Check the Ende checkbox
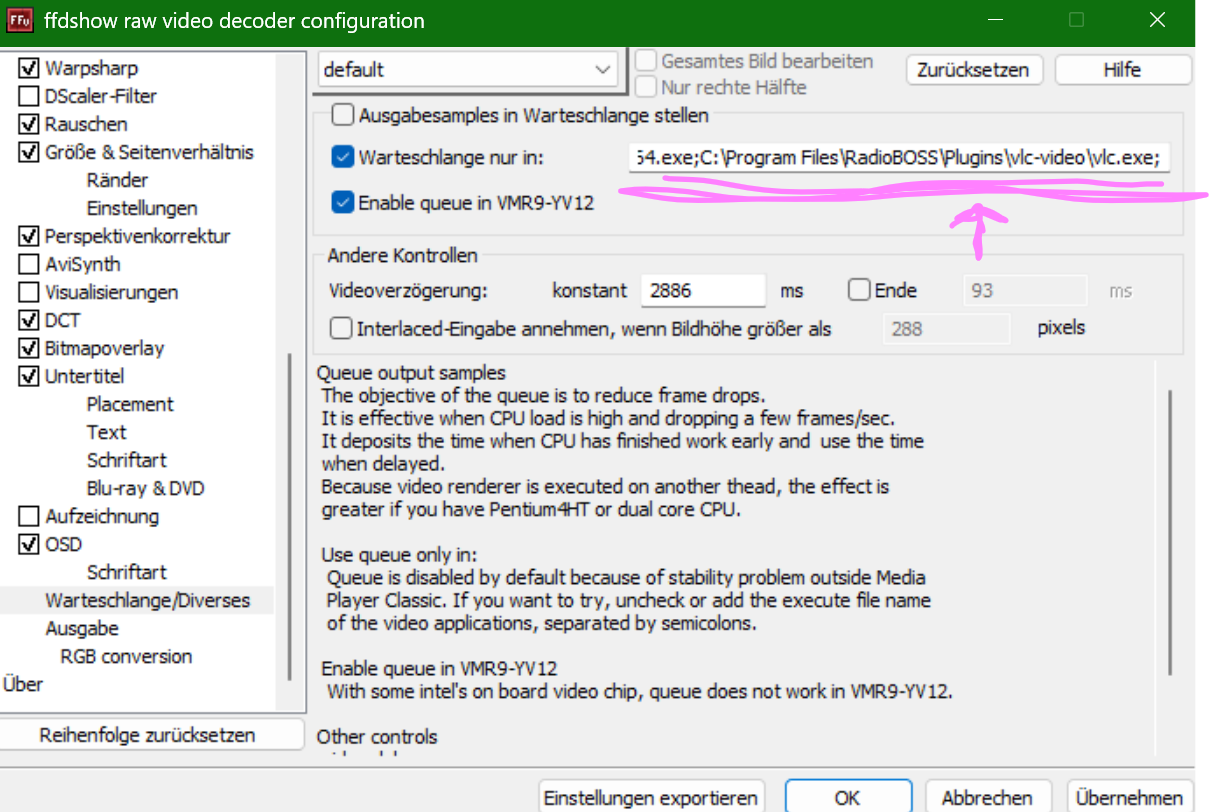Screen dimensions: 1209x812 [859, 291]
